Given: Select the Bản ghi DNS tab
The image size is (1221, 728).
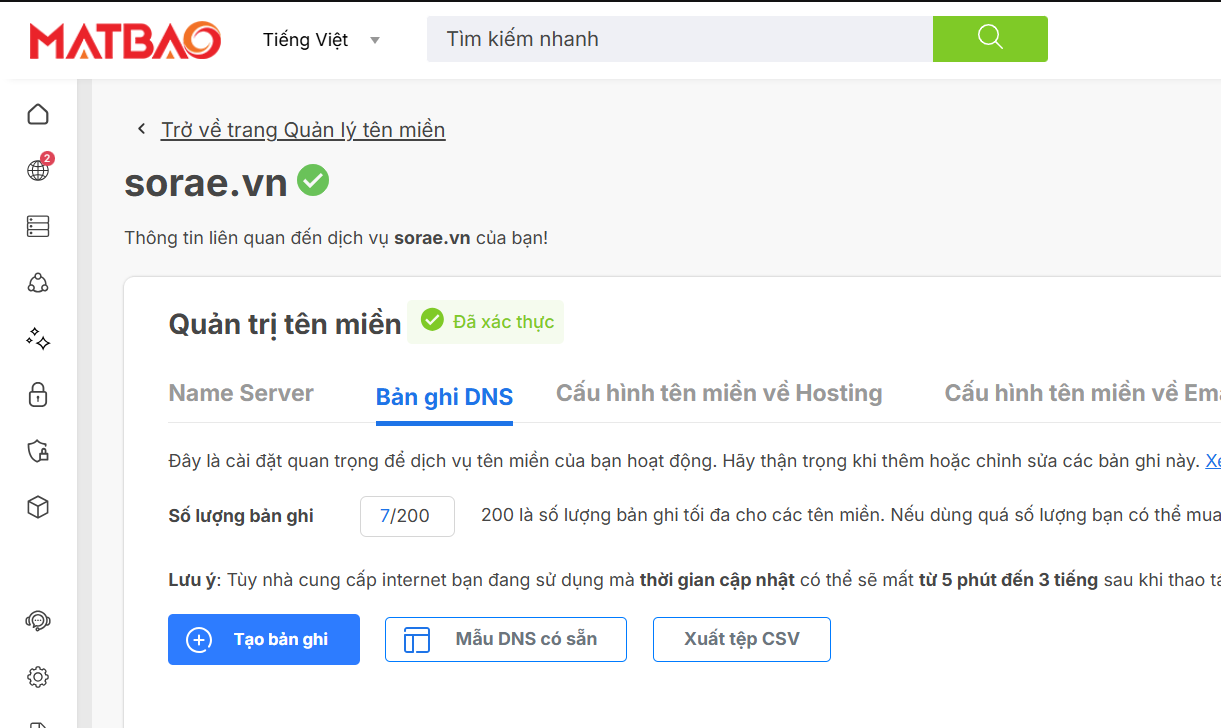Looking at the screenshot, I should pyautogui.click(x=444, y=397).
